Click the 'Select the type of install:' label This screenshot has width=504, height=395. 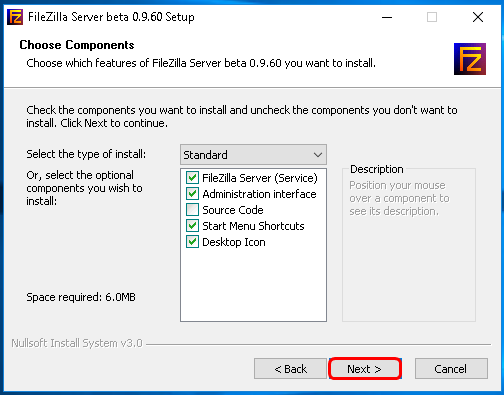86,154
